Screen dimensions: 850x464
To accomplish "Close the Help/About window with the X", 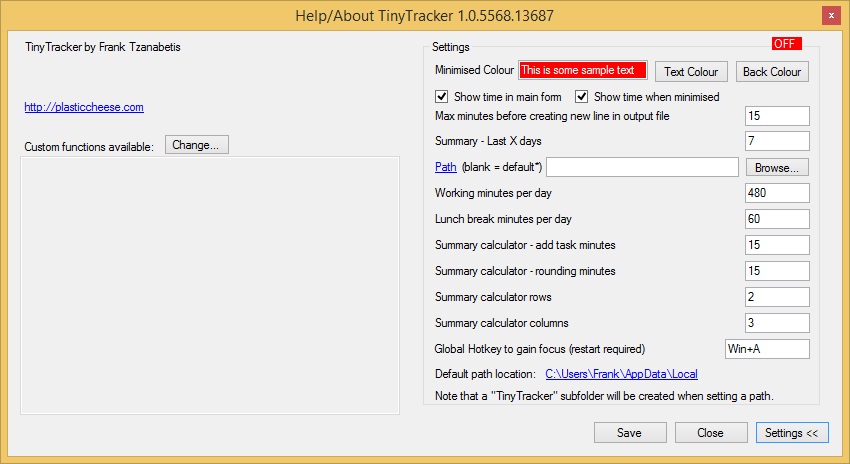I will (x=831, y=16).
